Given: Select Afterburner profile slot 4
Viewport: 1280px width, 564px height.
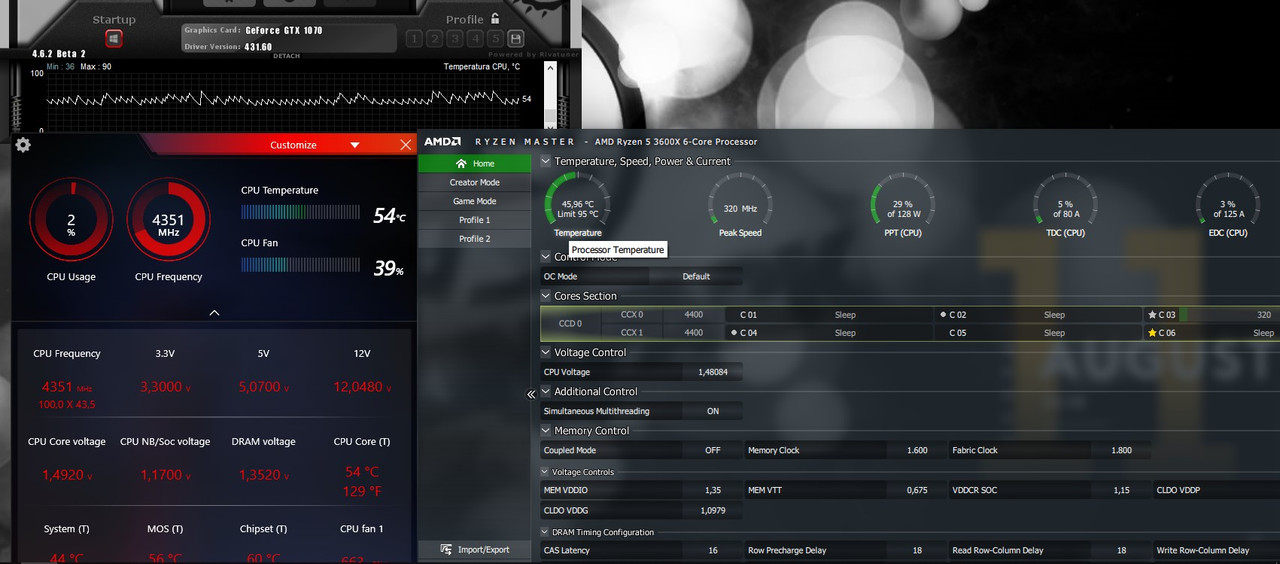Looking at the screenshot, I should pos(475,39).
